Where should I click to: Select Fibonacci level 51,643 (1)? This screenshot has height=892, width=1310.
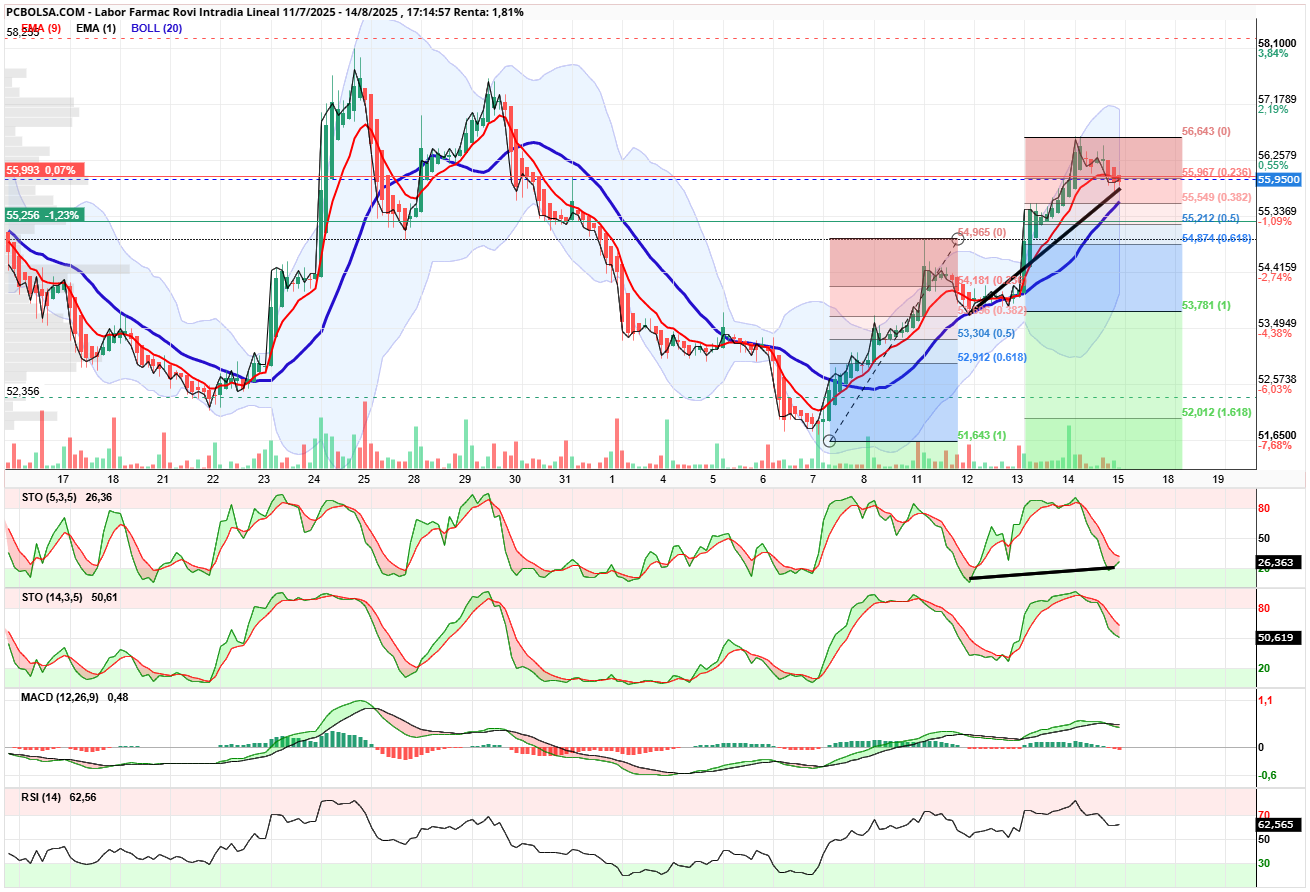point(982,435)
